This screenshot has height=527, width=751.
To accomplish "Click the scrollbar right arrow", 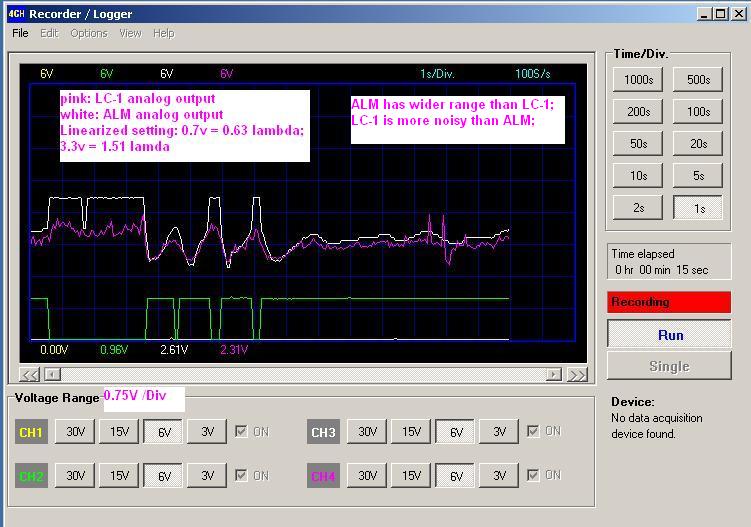I will click(553, 375).
